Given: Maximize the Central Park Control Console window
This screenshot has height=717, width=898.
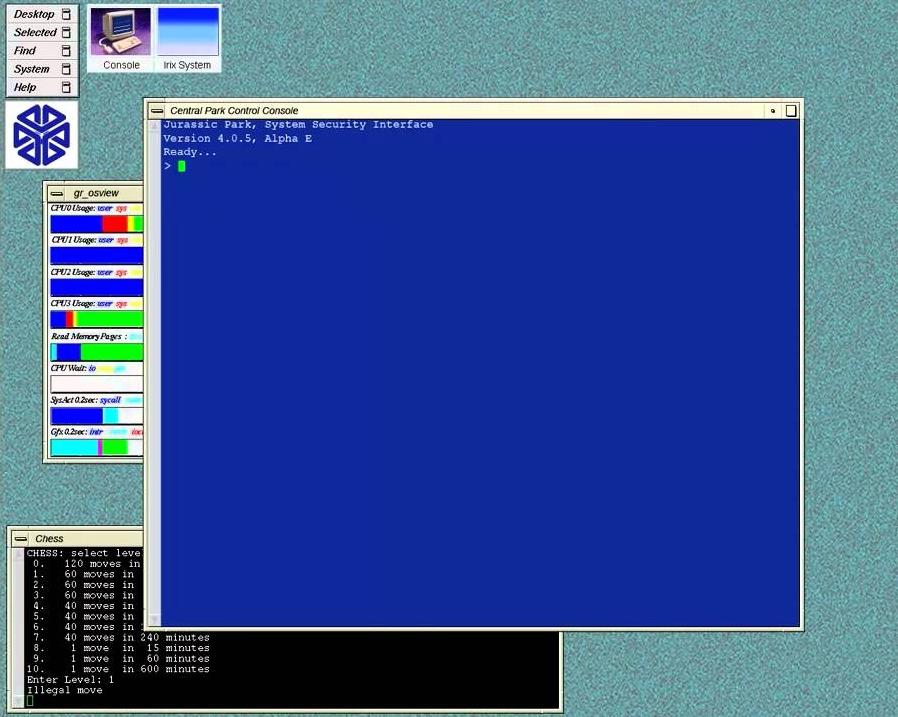Looking at the screenshot, I should click(790, 111).
